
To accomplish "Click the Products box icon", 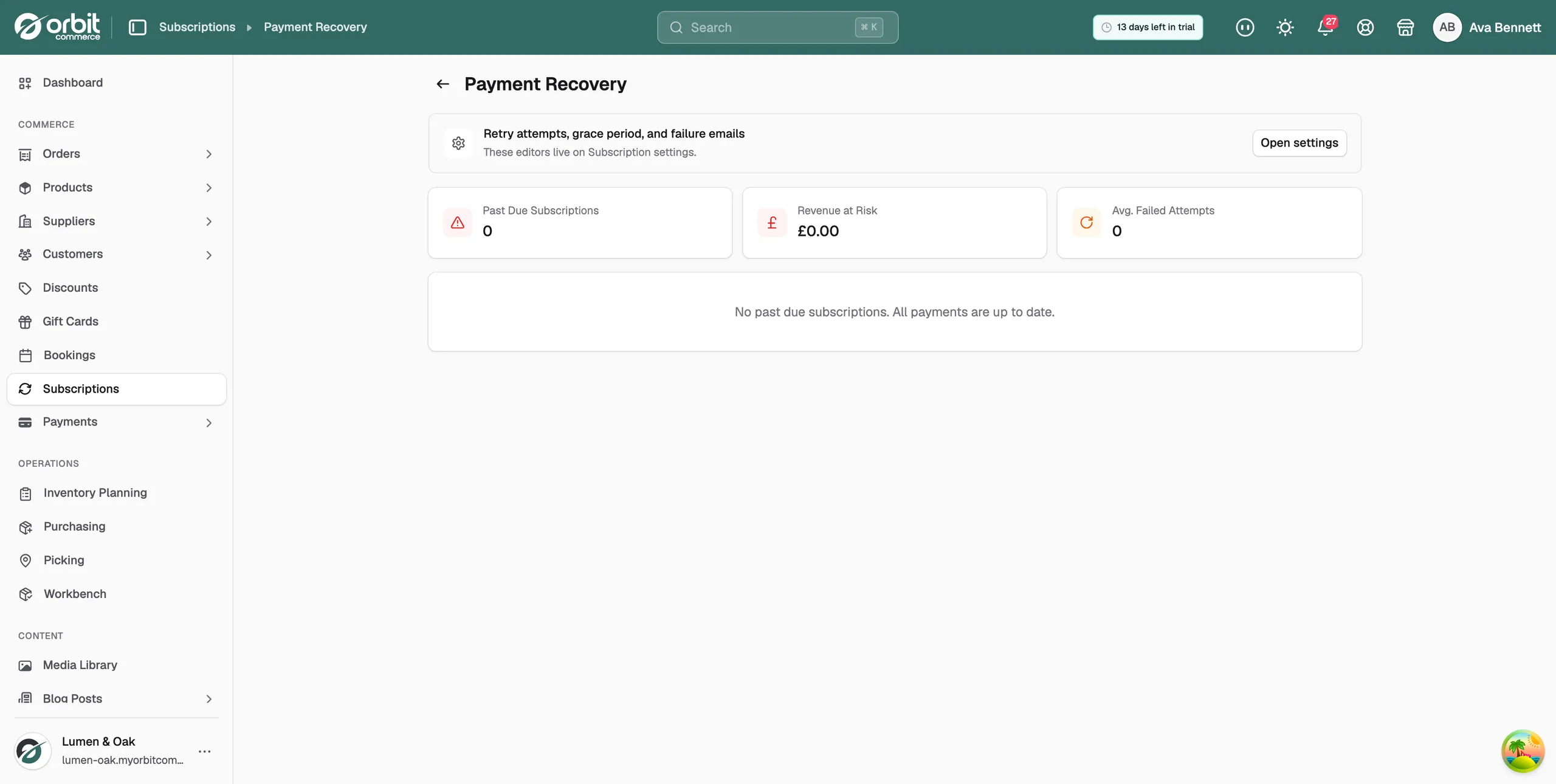I will click(x=25, y=188).
